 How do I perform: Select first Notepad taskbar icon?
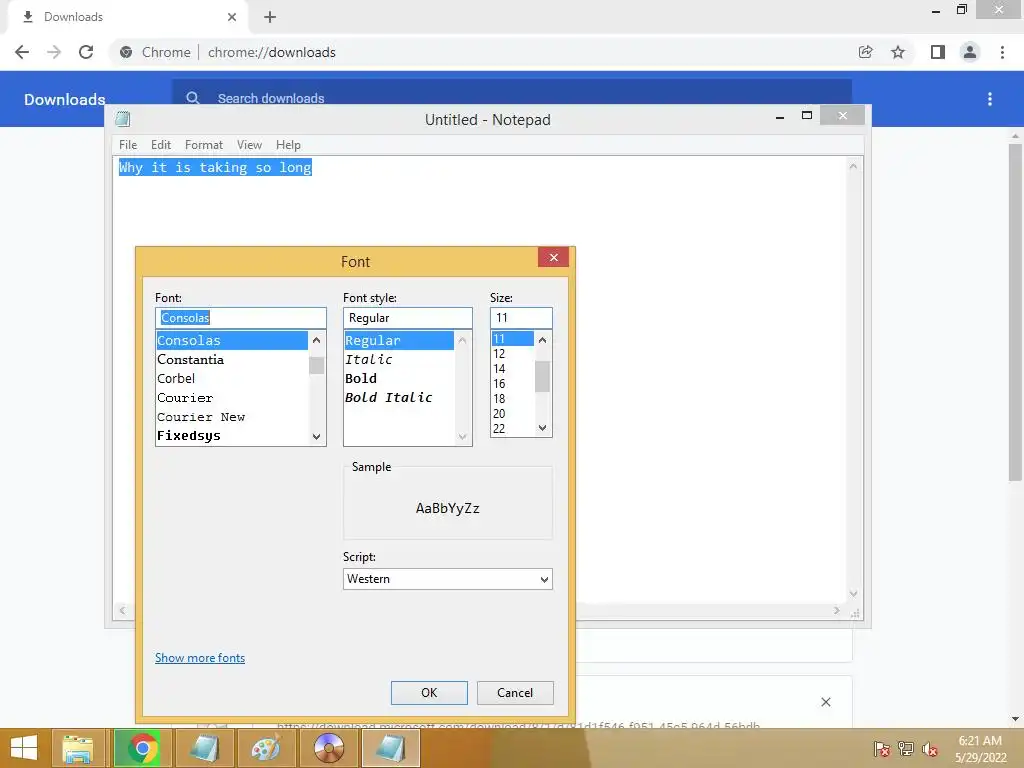point(204,748)
